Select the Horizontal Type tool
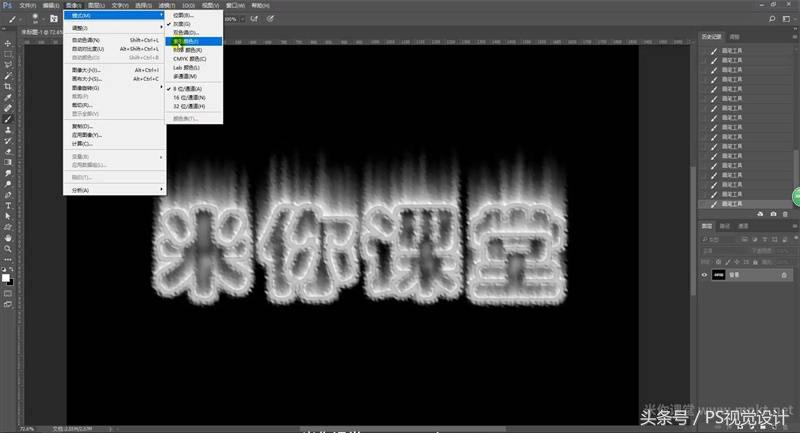The image size is (800, 433). 8,206
